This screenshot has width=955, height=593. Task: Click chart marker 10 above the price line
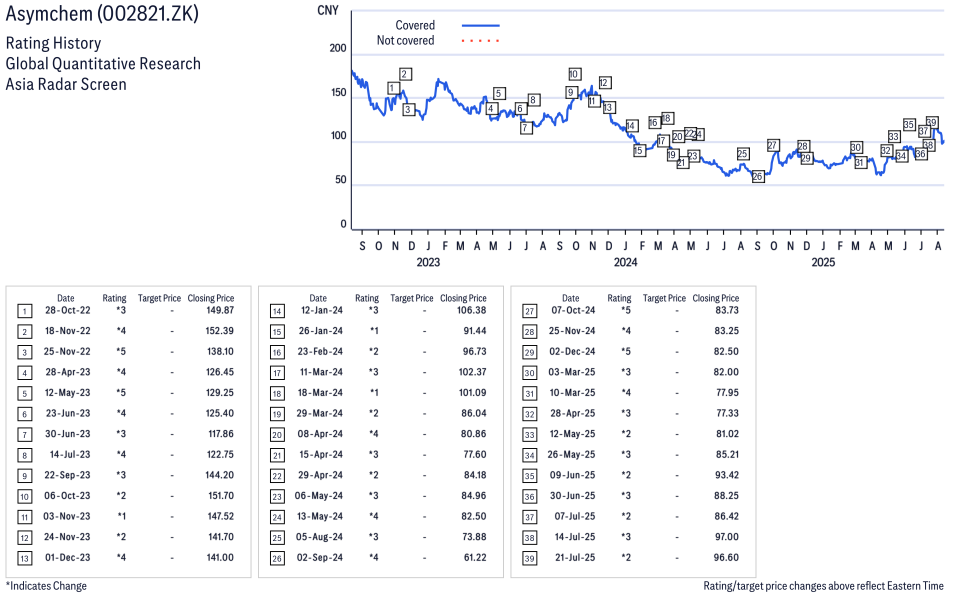coord(574,74)
